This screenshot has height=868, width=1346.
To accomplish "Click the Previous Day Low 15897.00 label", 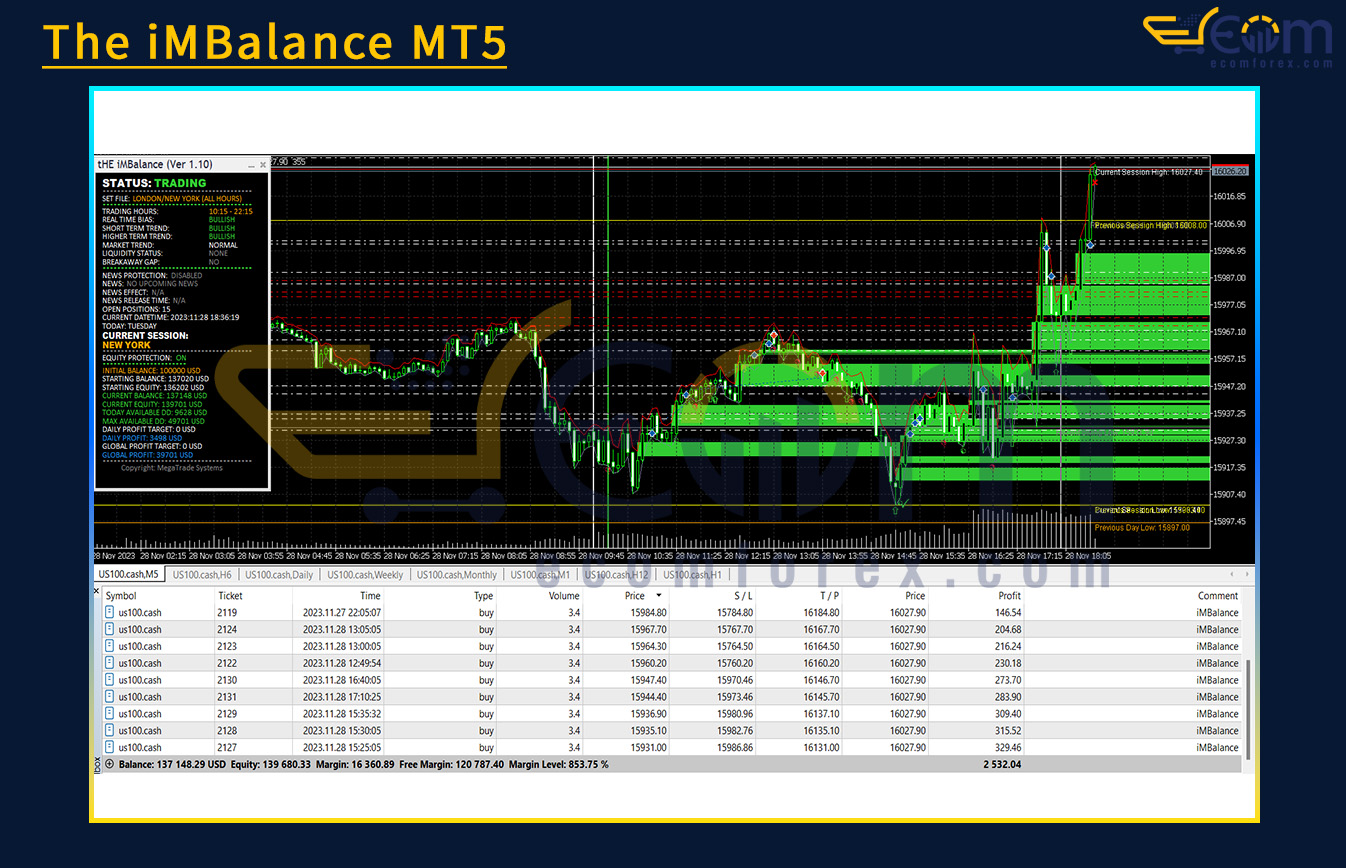I will pos(1142,527).
